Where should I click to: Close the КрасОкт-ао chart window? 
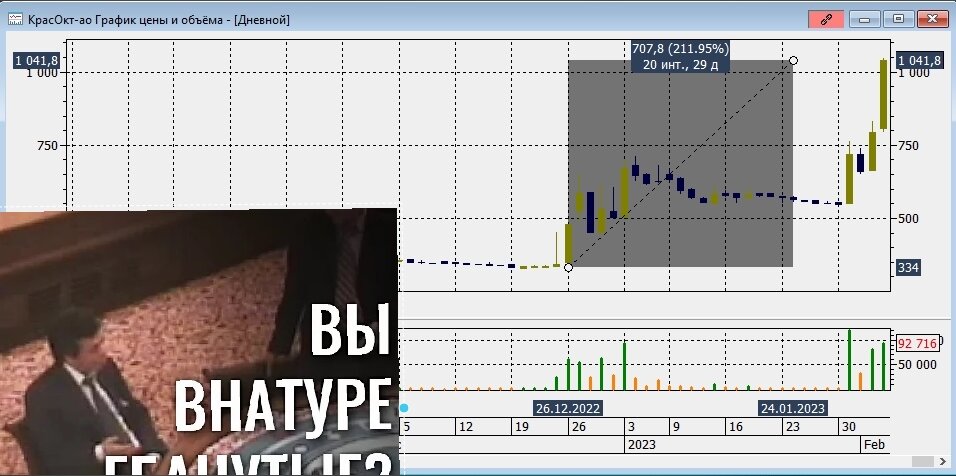932,19
